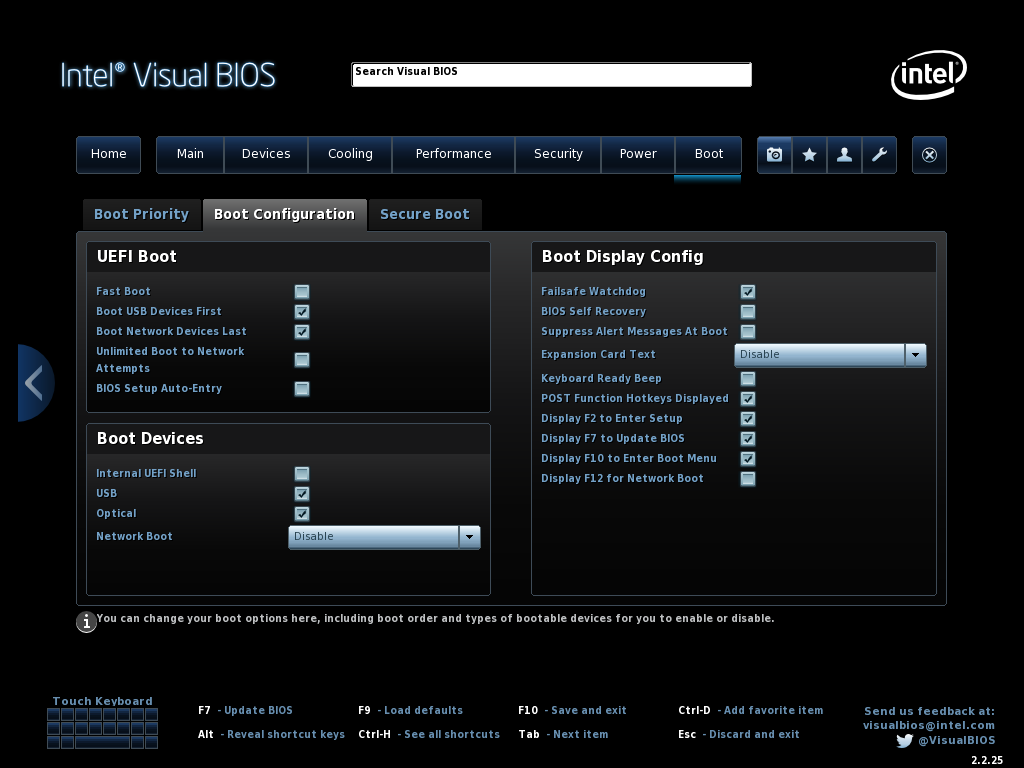Enable the Fast Boot checkbox

pos(302,292)
